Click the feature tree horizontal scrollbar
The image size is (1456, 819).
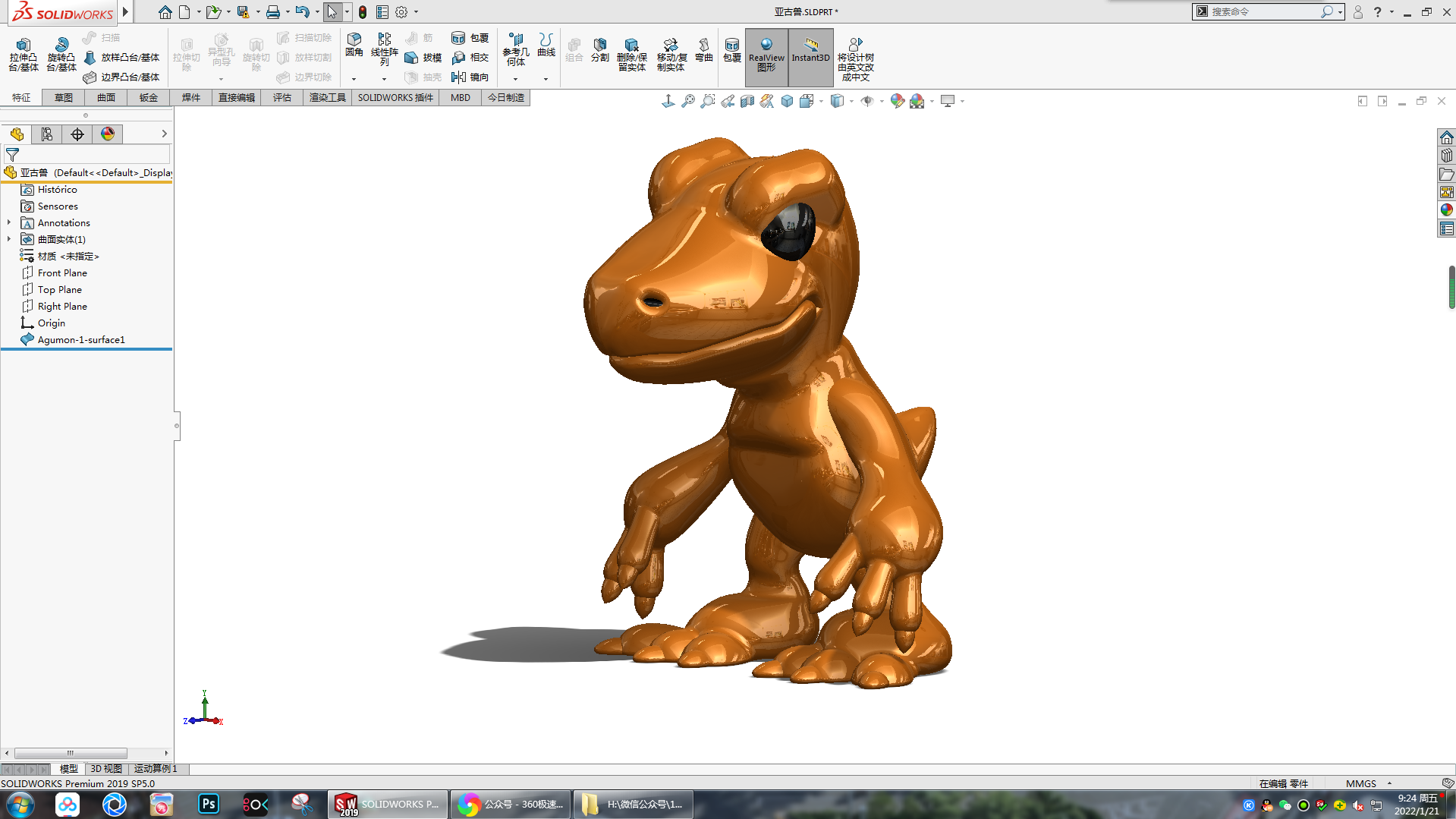pos(71,754)
